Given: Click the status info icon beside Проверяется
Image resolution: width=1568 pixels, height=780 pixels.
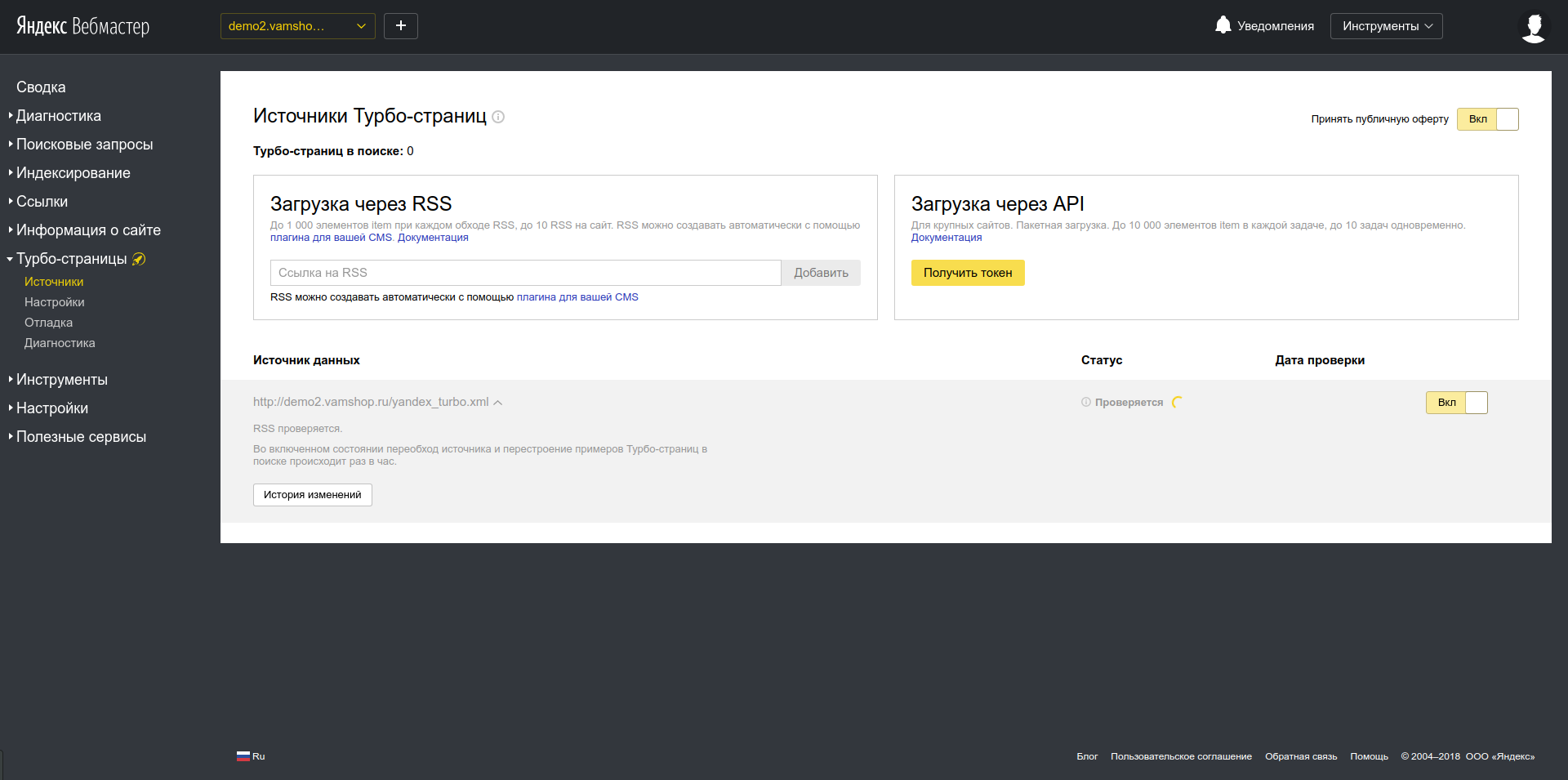Looking at the screenshot, I should pyautogui.click(x=1086, y=402).
